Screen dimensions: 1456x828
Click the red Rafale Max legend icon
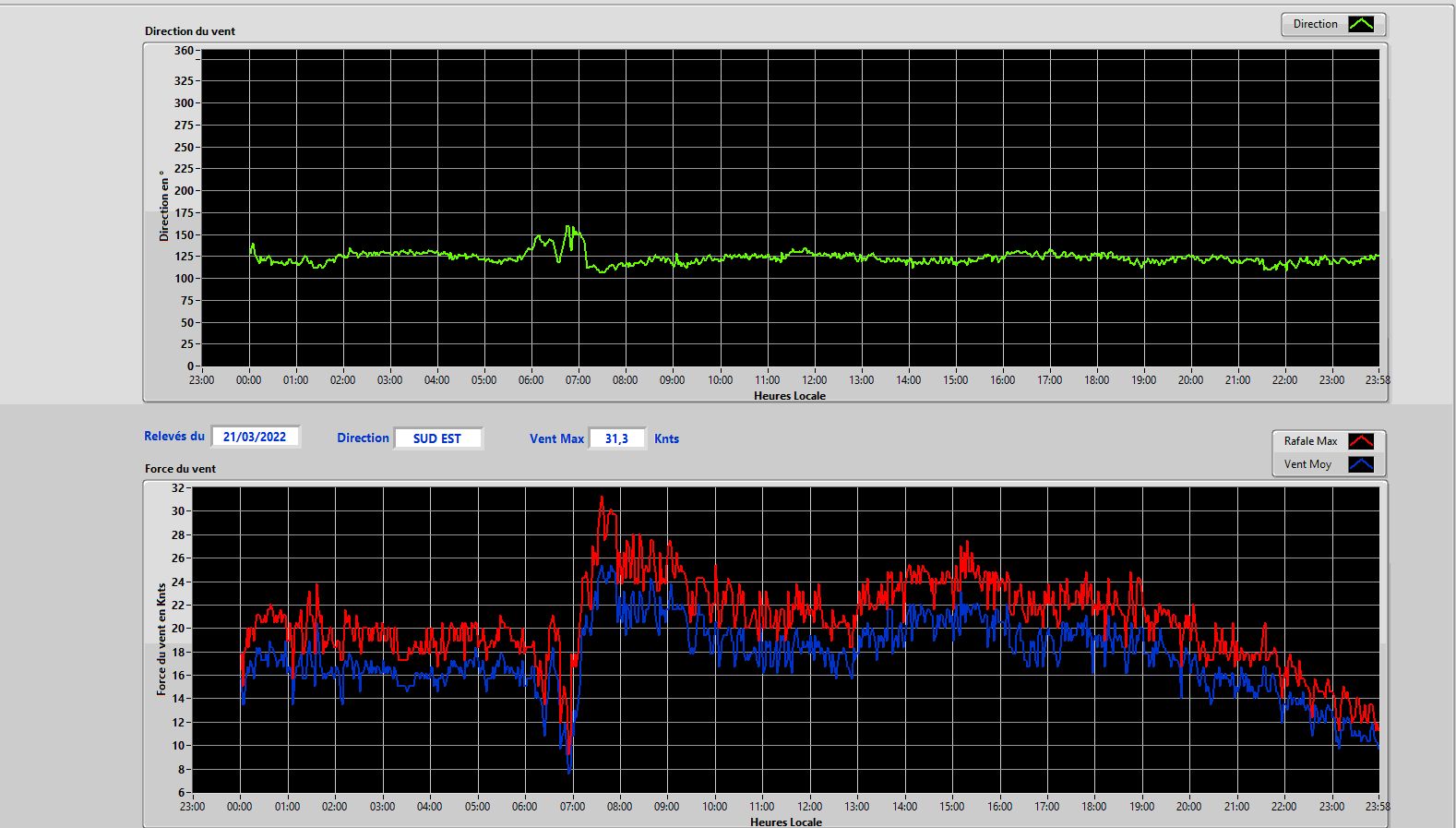1361,441
